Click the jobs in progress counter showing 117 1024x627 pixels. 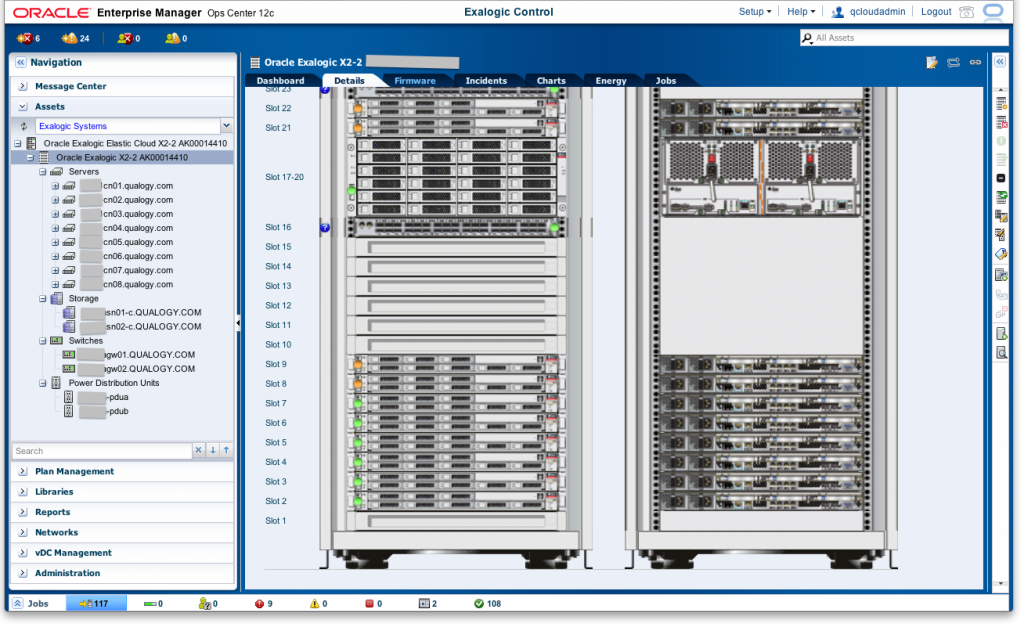96,603
